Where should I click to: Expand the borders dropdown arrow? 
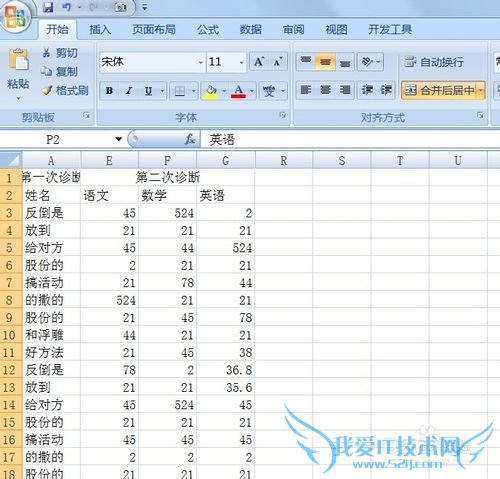point(194,91)
